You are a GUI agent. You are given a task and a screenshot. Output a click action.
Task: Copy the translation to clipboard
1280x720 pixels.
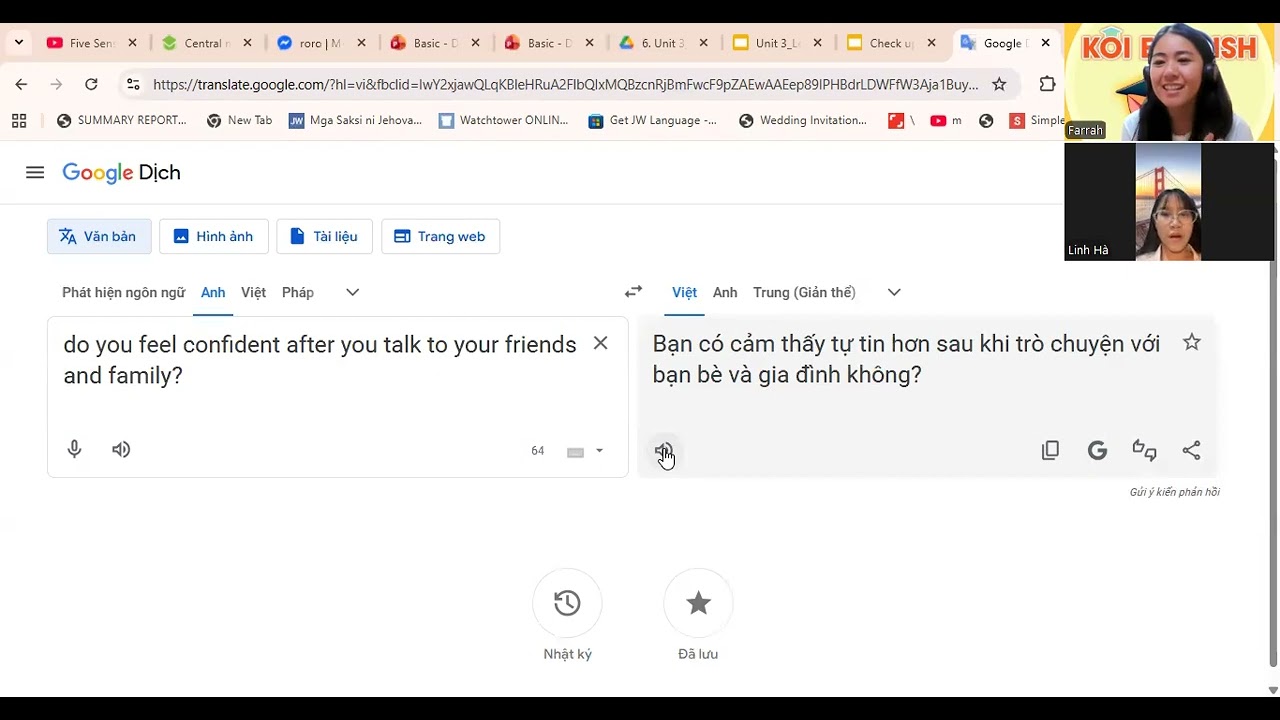click(x=1050, y=450)
